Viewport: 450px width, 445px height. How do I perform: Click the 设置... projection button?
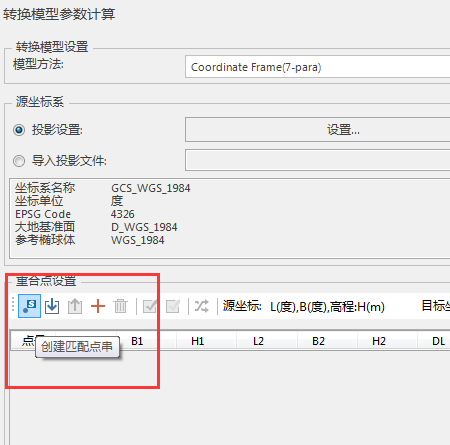(318, 129)
